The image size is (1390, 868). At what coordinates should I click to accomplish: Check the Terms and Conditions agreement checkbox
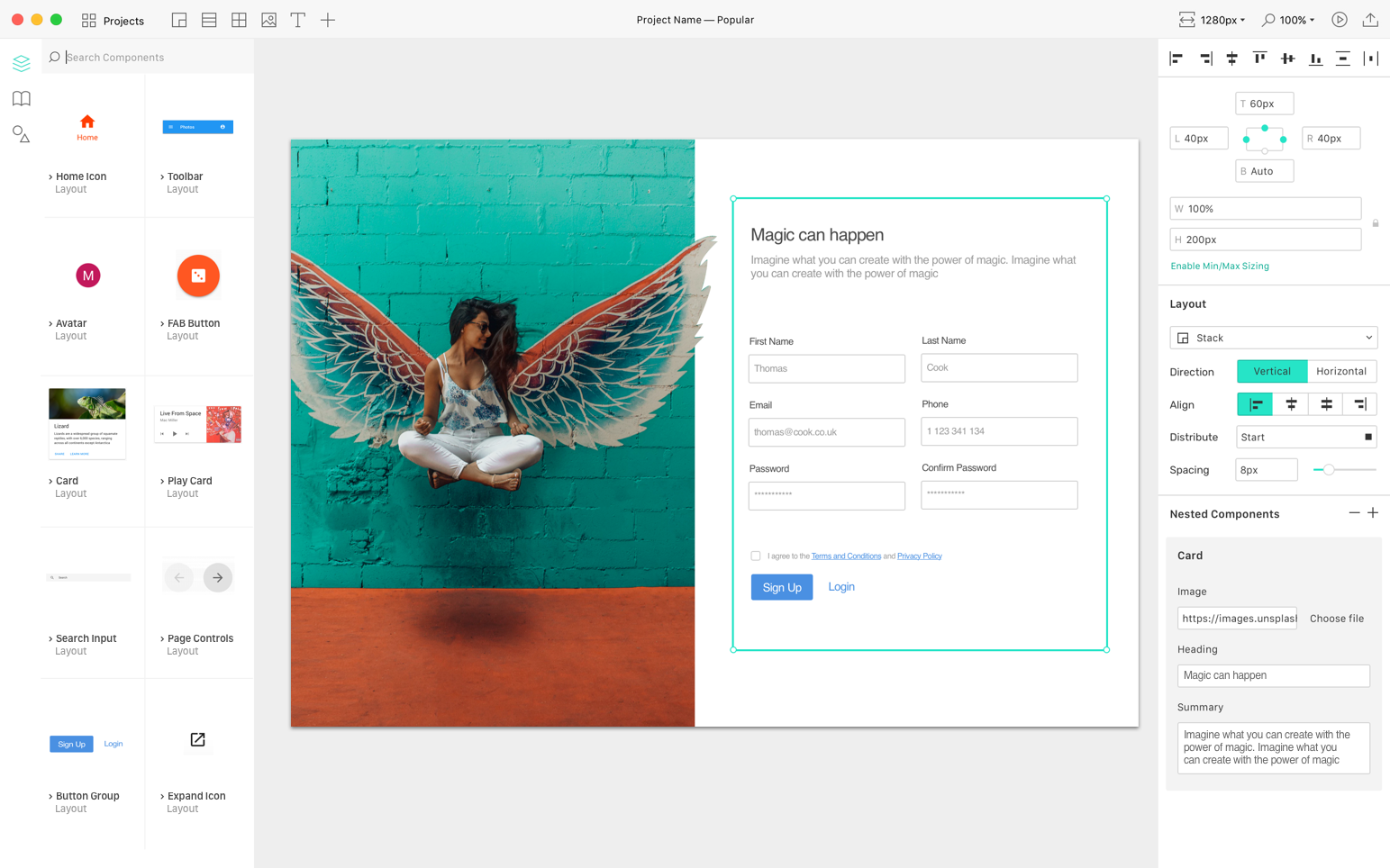point(756,556)
